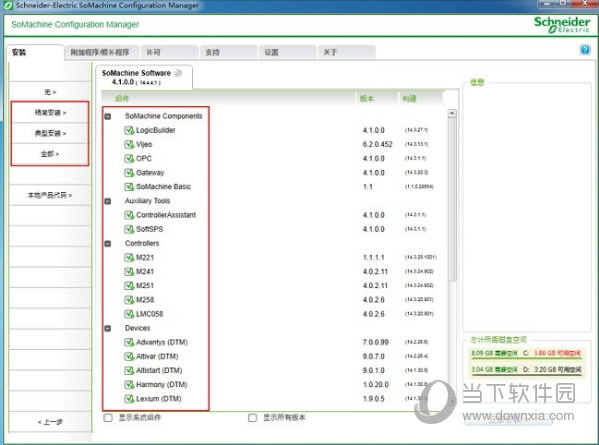Uncheck the Altistart (DTM) device

point(129,371)
